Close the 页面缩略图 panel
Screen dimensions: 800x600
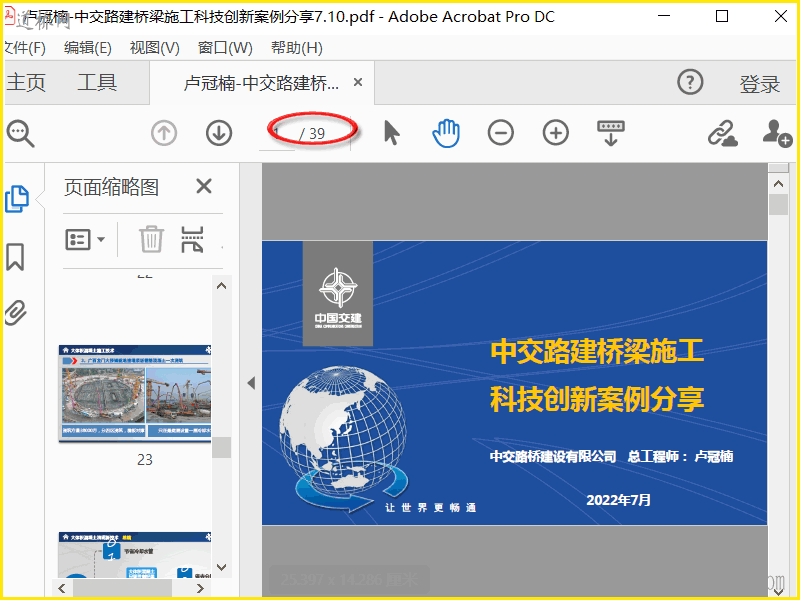coord(204,186)
